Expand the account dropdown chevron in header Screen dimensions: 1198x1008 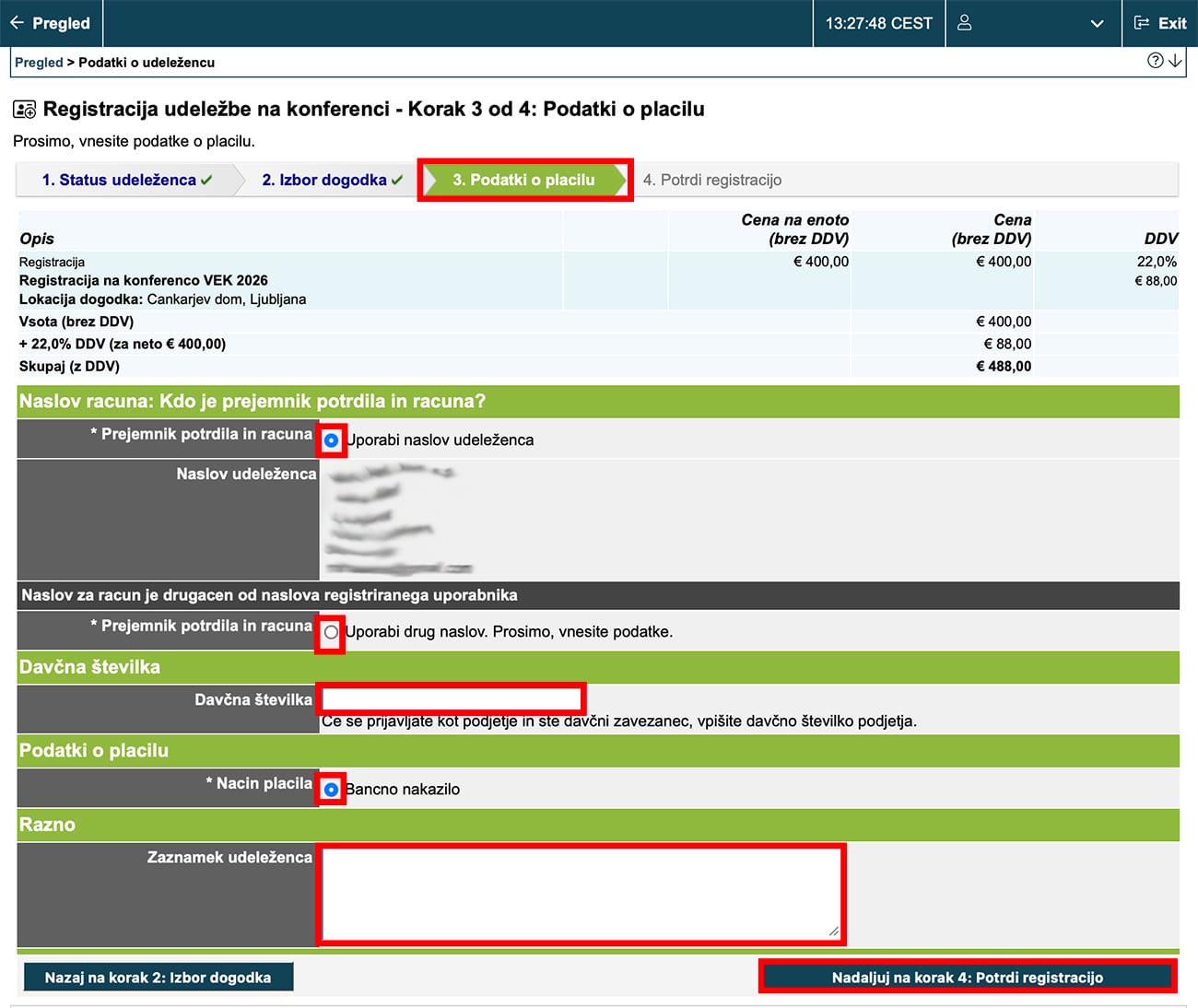click(x=1097, y=23)
